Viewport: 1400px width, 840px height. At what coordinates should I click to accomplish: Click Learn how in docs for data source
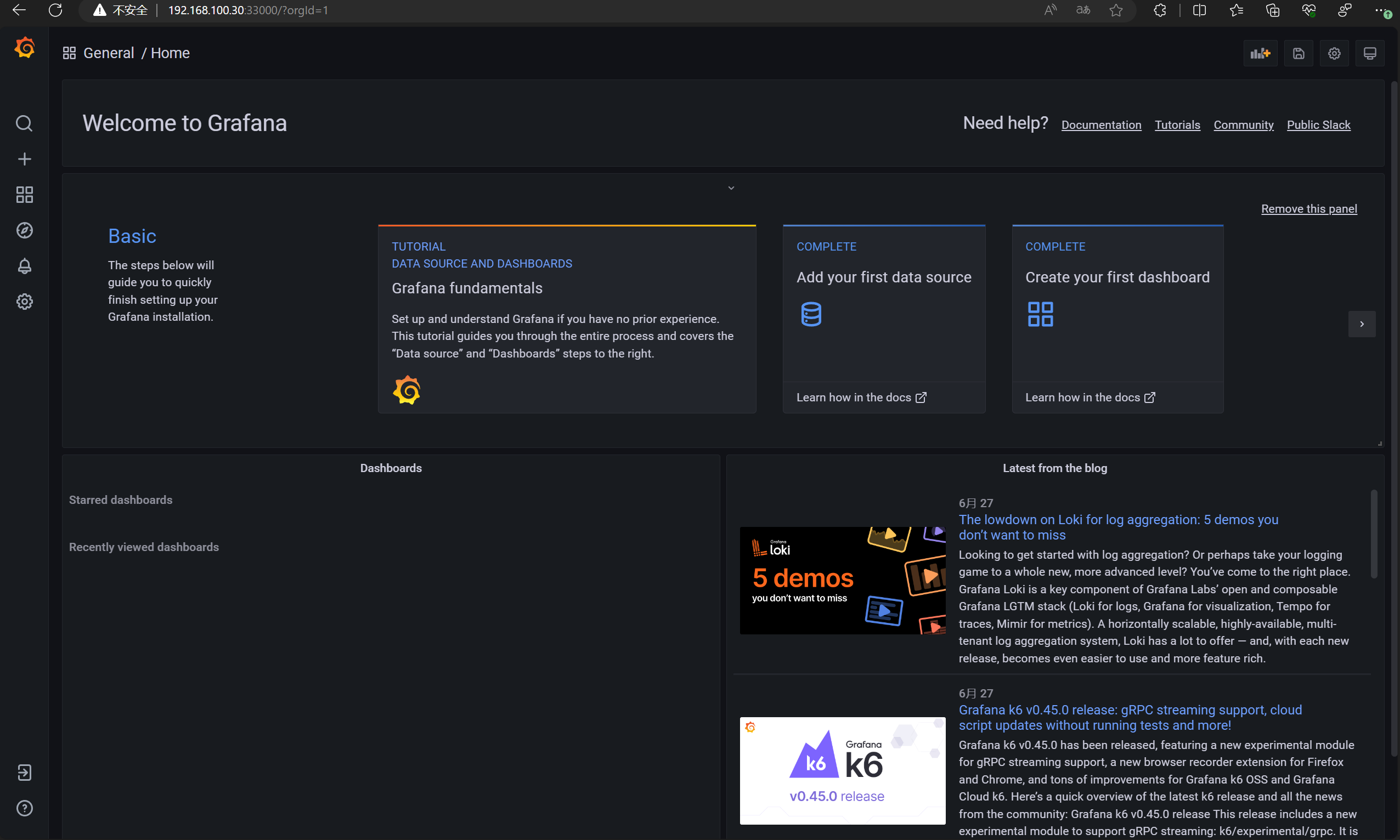tap(861, 398)
